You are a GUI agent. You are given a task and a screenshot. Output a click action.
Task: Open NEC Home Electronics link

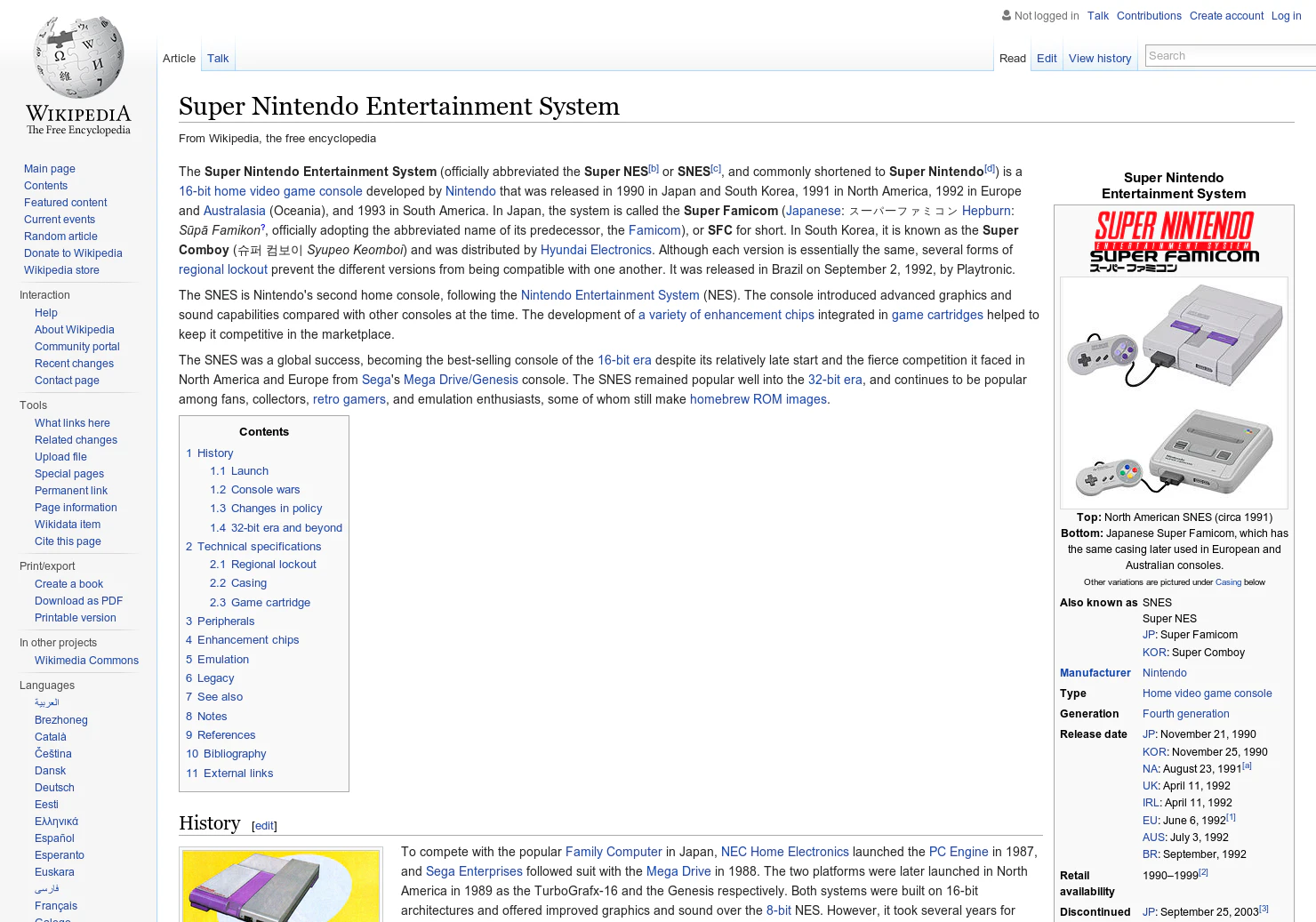(x=785, y=852)
